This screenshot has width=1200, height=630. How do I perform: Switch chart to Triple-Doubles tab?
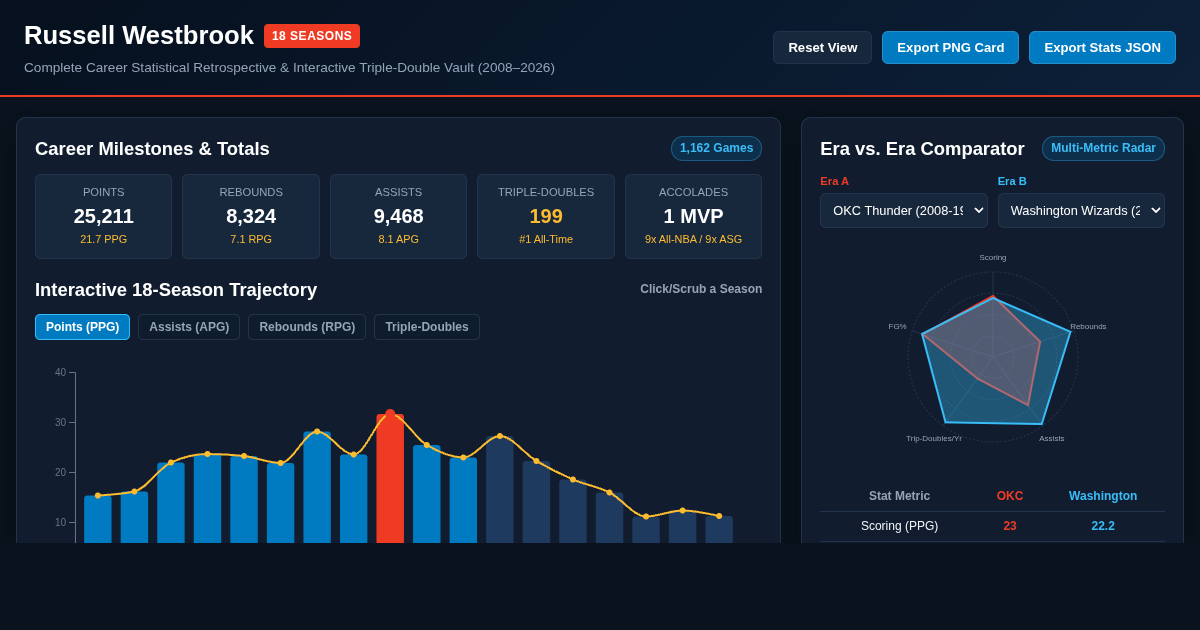tap(427, 327)
